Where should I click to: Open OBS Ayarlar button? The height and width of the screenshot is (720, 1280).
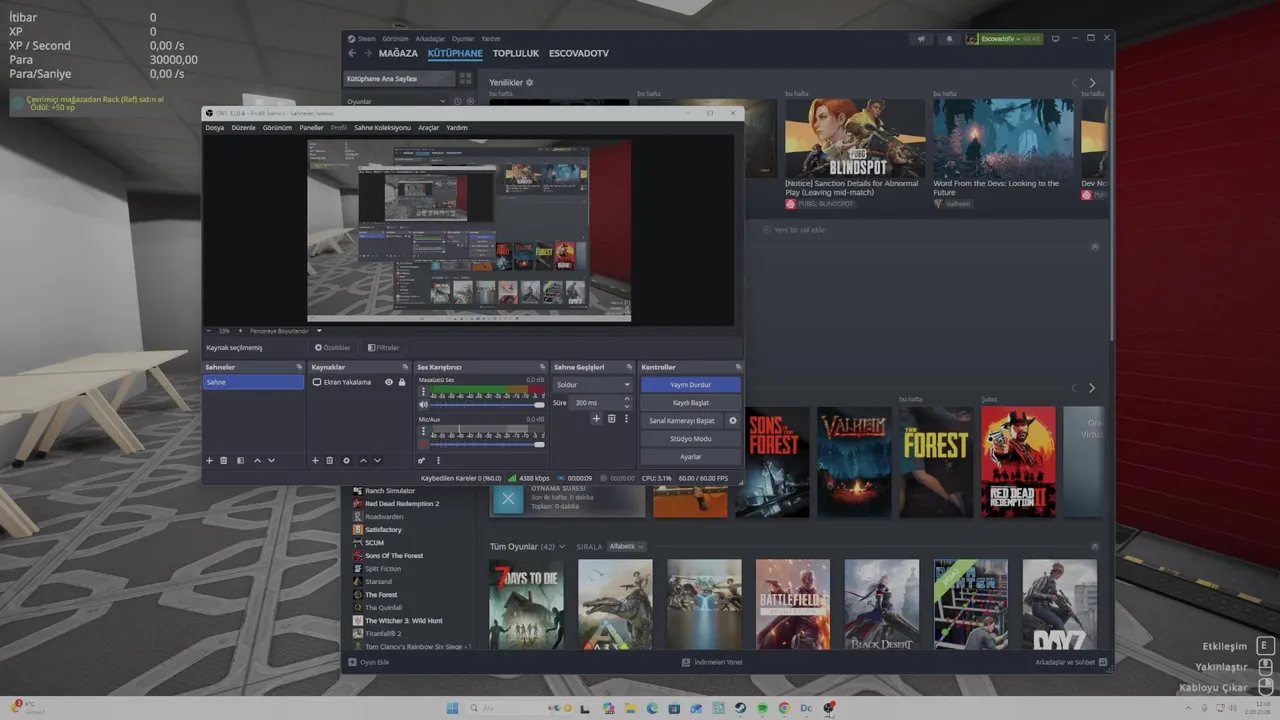point(691,457)
